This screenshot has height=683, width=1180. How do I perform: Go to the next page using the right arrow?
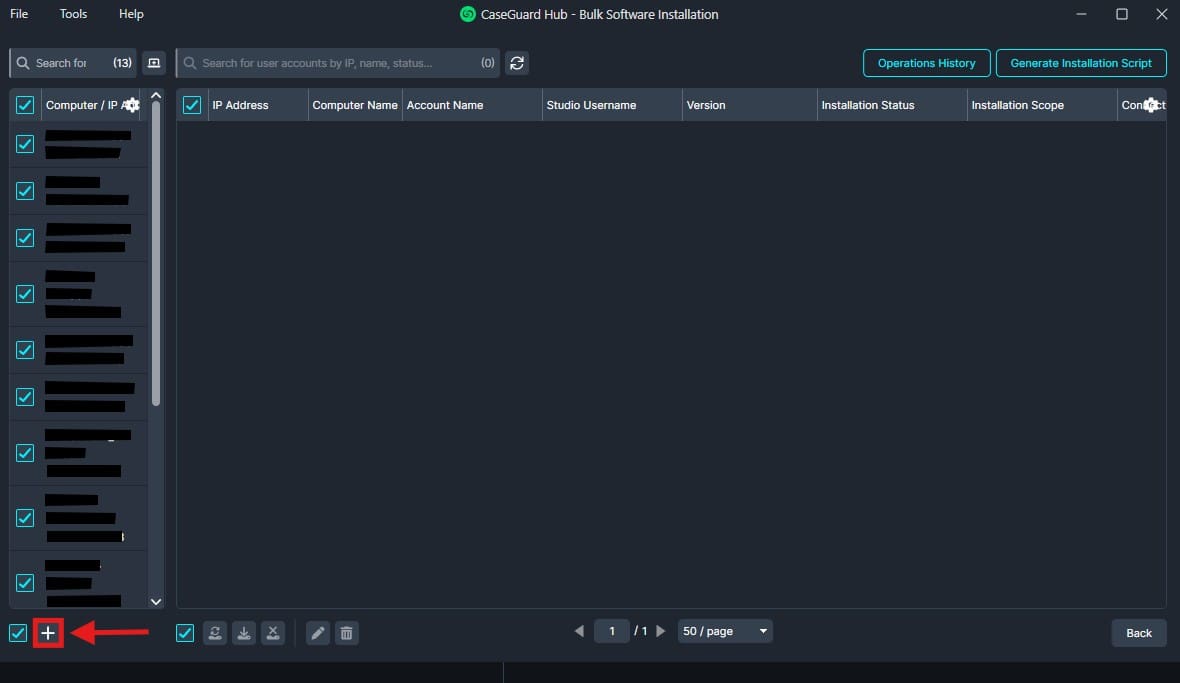[661, 631]
